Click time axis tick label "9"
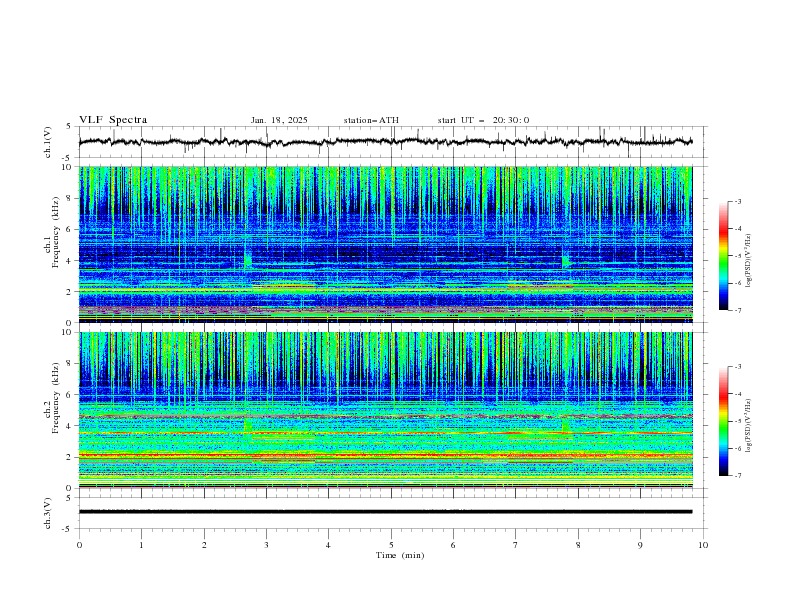The width and height of the screenshot is (792, 612). pyautogui.click(x=640, y=545)
